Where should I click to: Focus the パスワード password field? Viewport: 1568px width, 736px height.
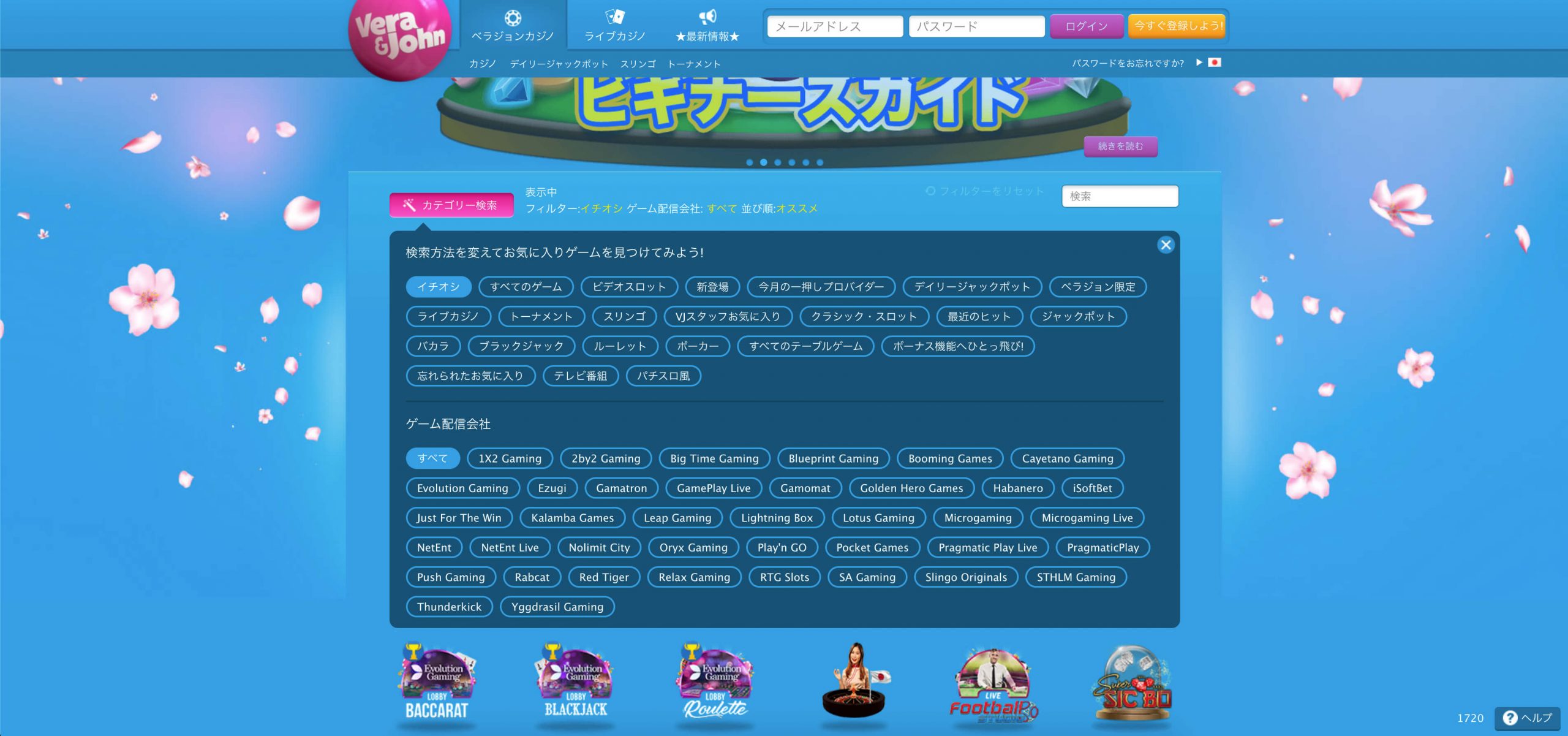point(976,26)
